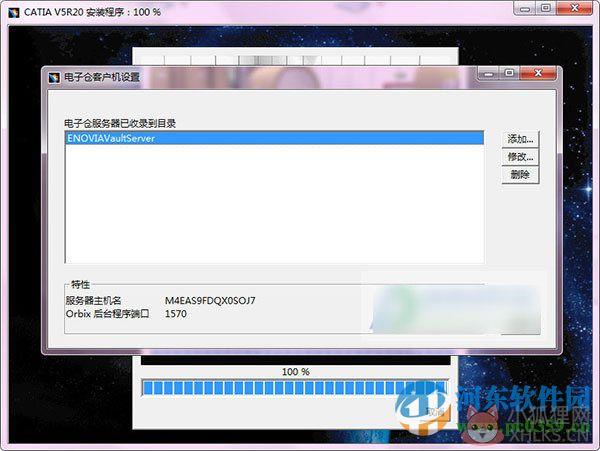Click the 修改... (Modify) button
The height and width of the screenshot is (451, 600).
click(520, 156)
